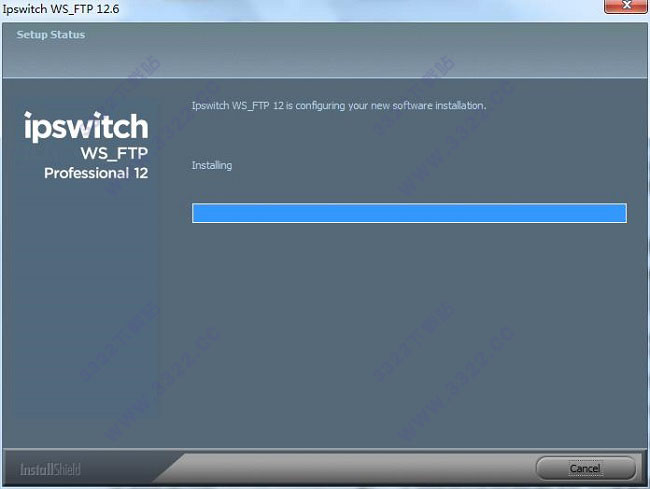The image size is (650, 489).
Task: Click the Professional 12 edition label
Action: (96, 173)
